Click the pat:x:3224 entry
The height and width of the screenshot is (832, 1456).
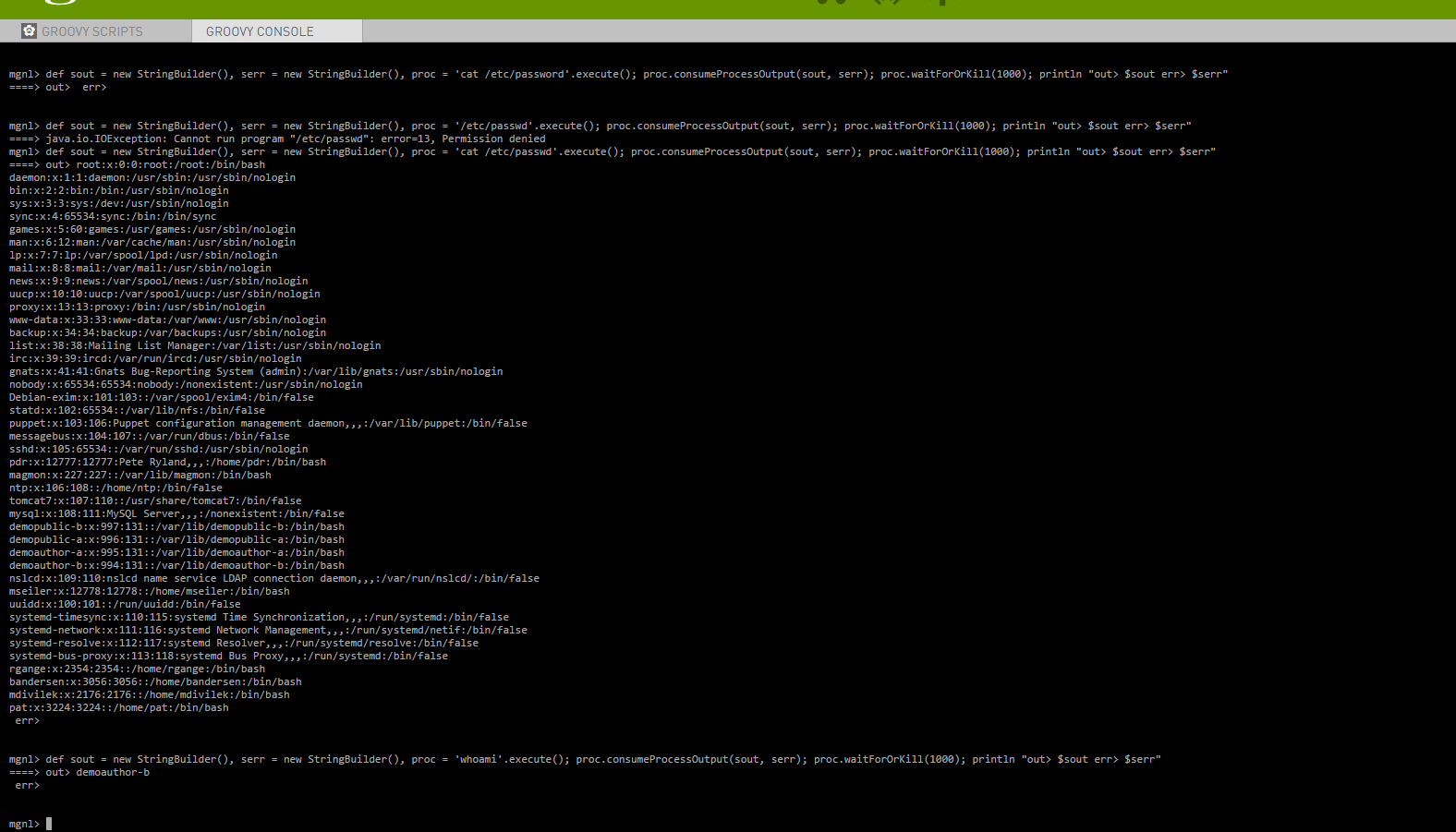pos(119,707)
